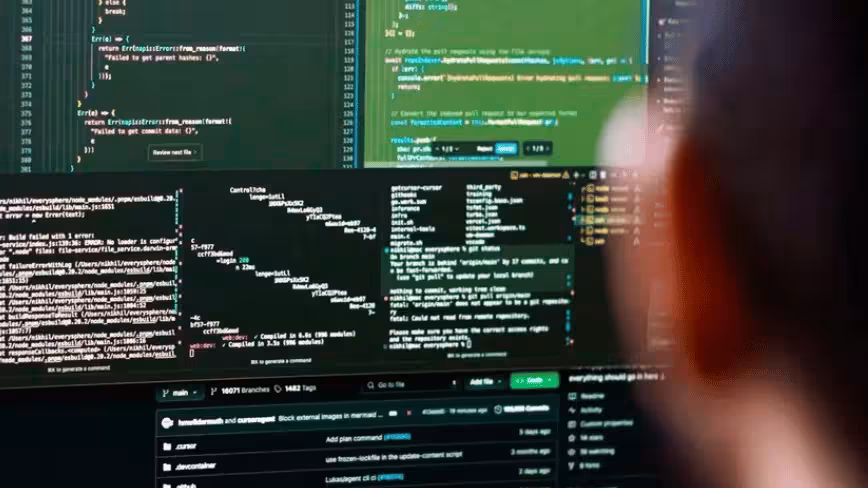Click the stars count in sidebar
This screenshot has height=488, width=868.
591,438
